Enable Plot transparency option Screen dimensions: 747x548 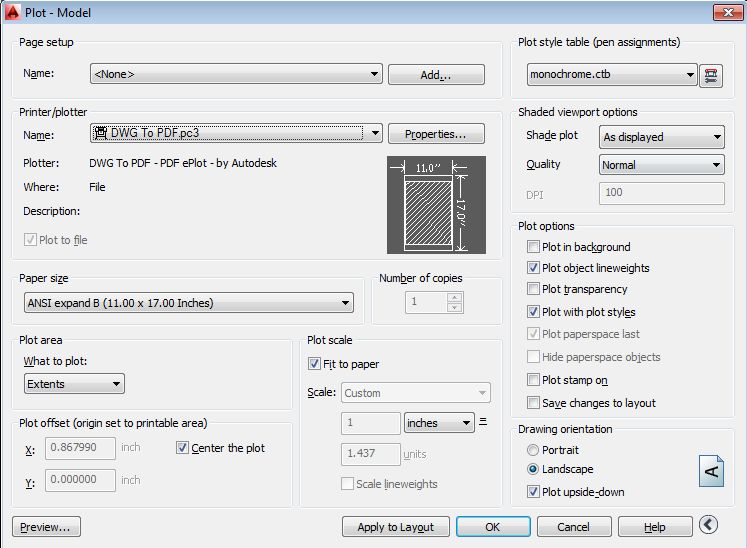point(533,289)
